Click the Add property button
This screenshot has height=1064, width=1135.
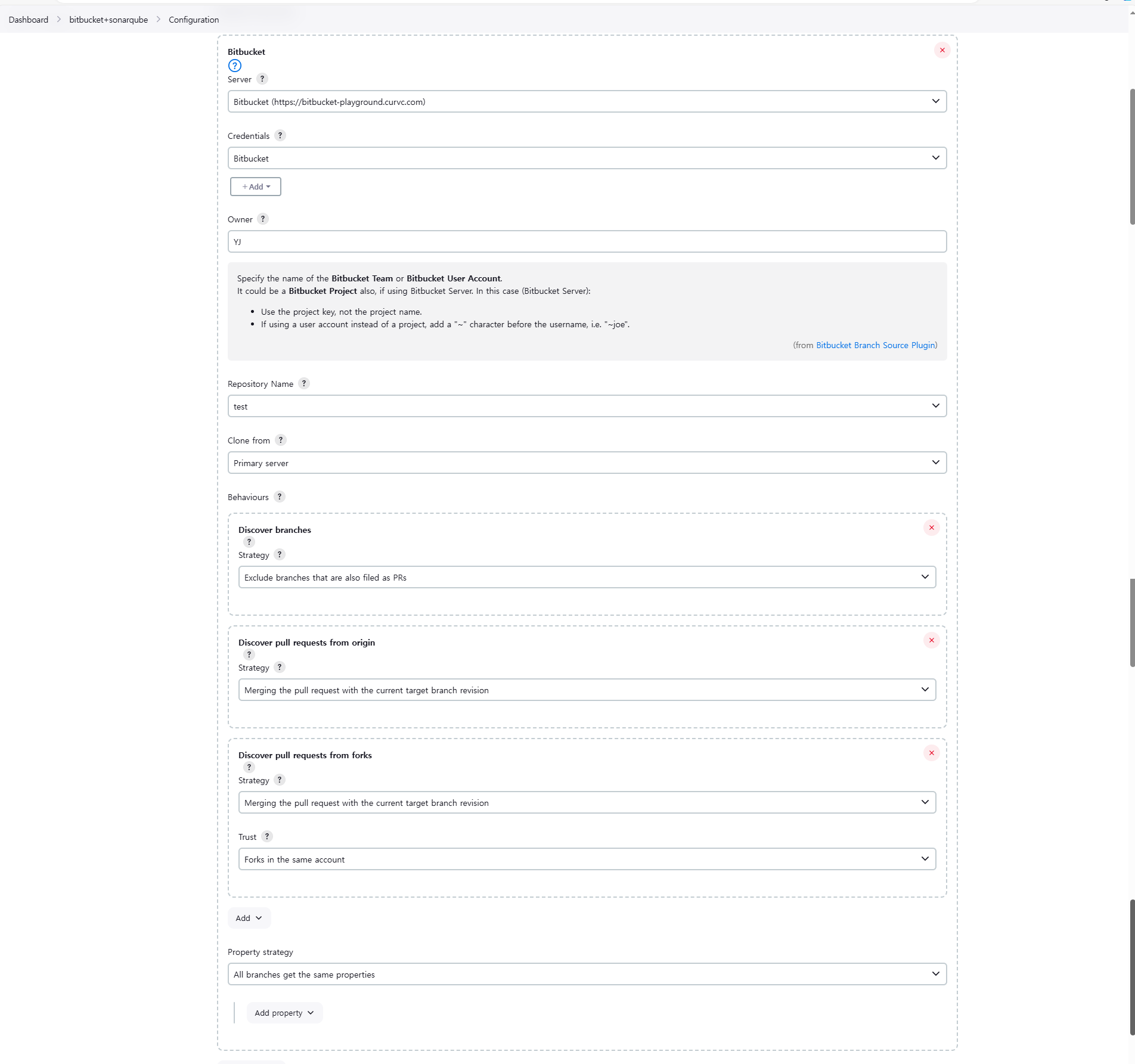(x=284, y=1013)
